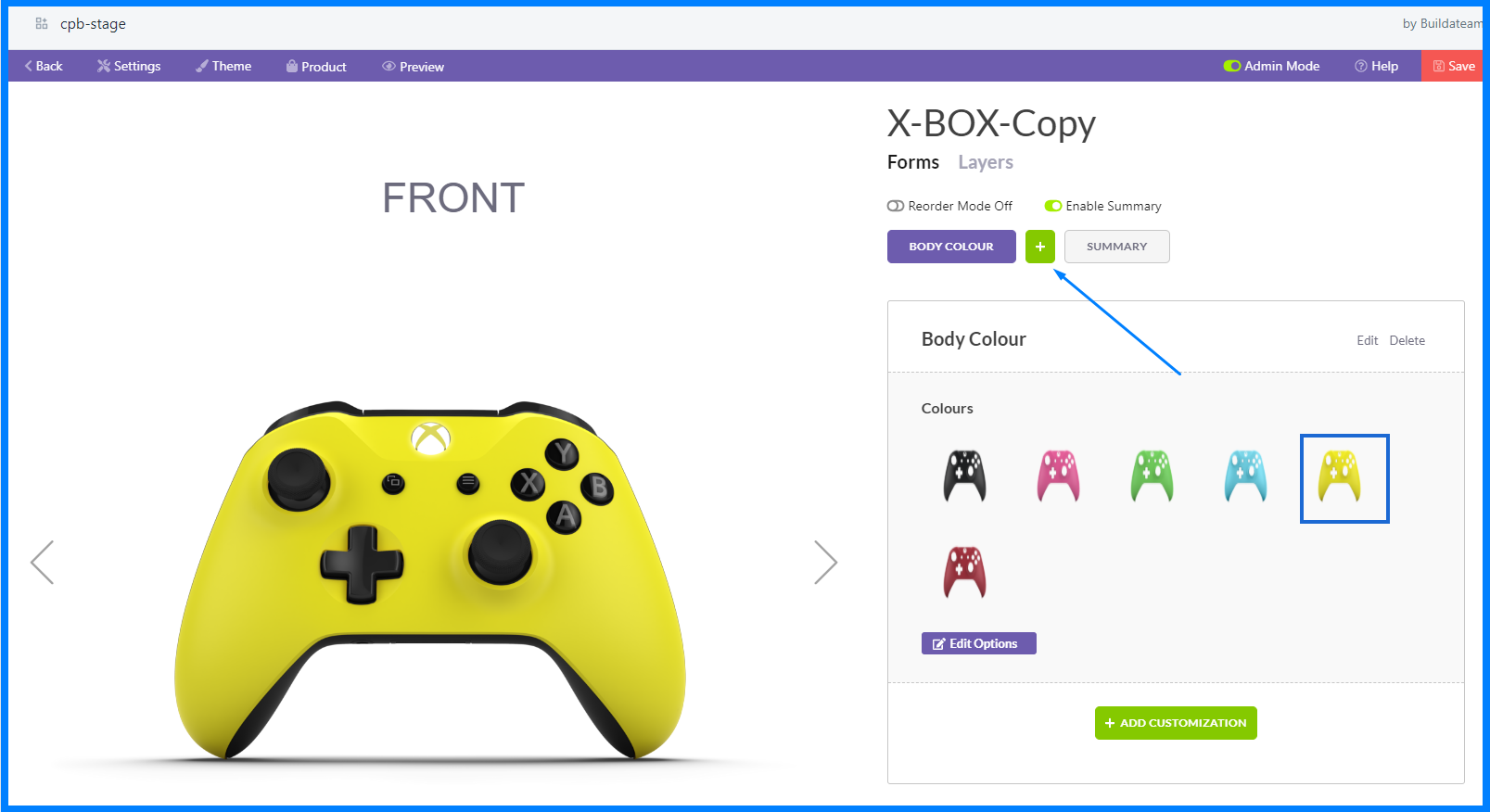Viewport: 1490px width, 812px height.
Task: Switch off Admin Mode toggle
Action: point(1232,66)
